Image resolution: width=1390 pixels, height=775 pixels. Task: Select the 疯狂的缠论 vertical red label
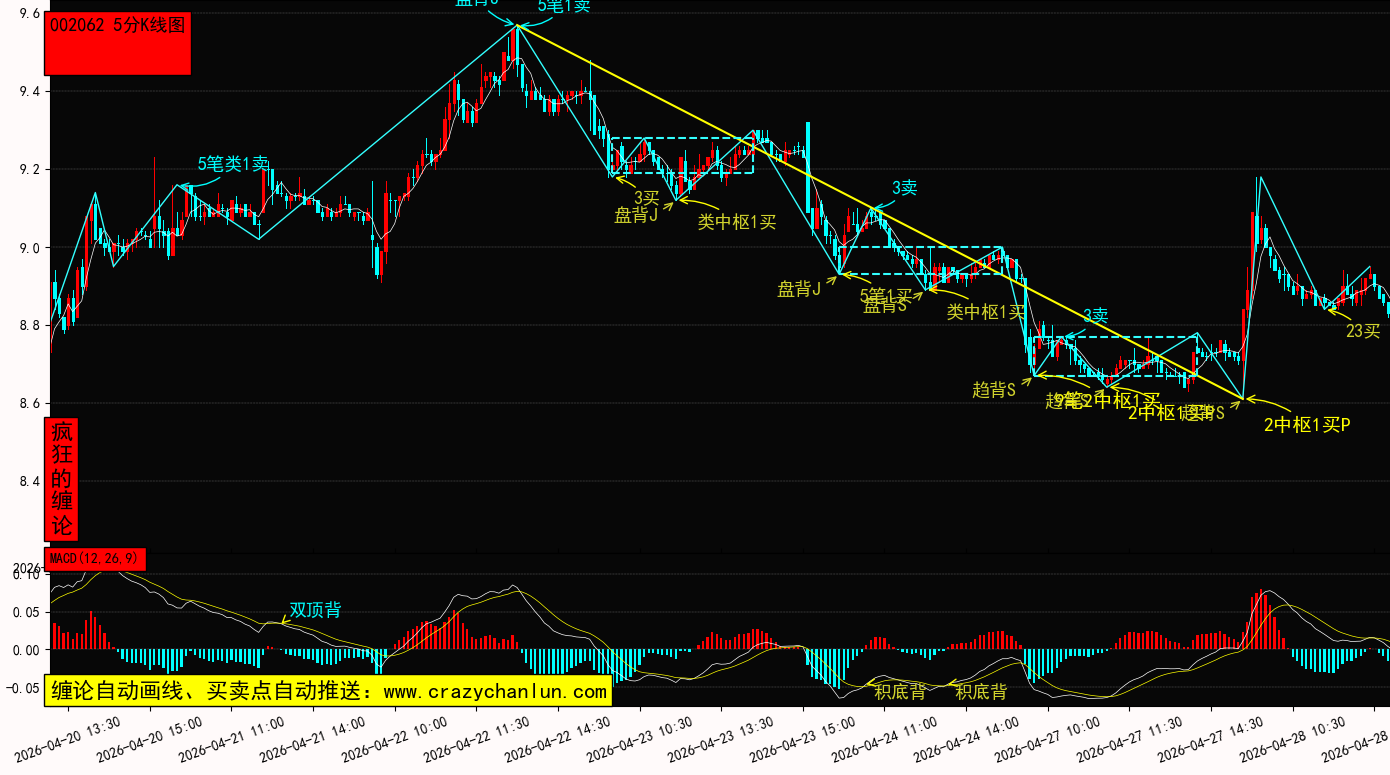62,479
